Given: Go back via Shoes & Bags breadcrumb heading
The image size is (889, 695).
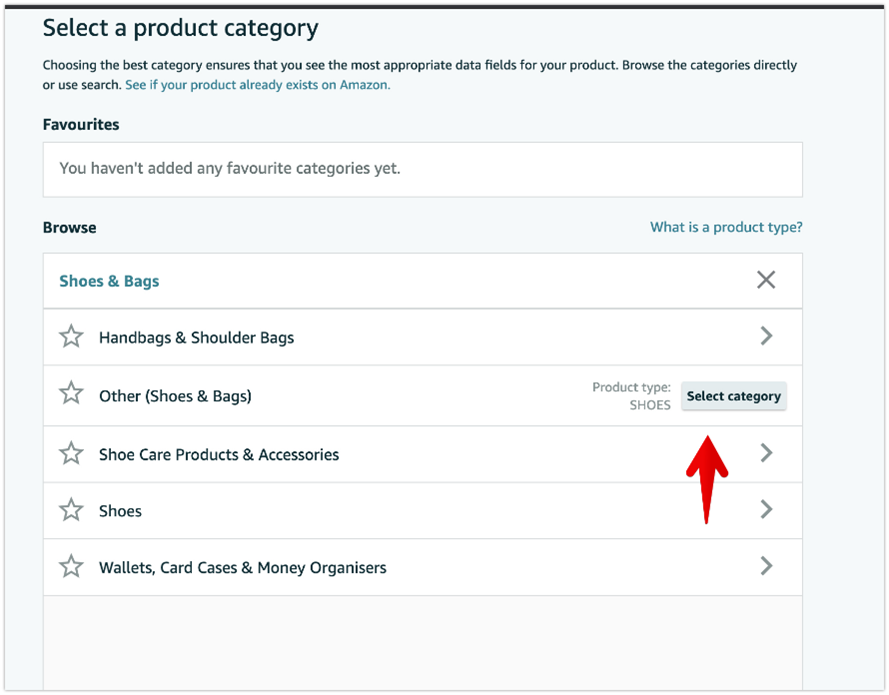Looking at the screenshot, I should pyautogui.click(x=109, y=281).
